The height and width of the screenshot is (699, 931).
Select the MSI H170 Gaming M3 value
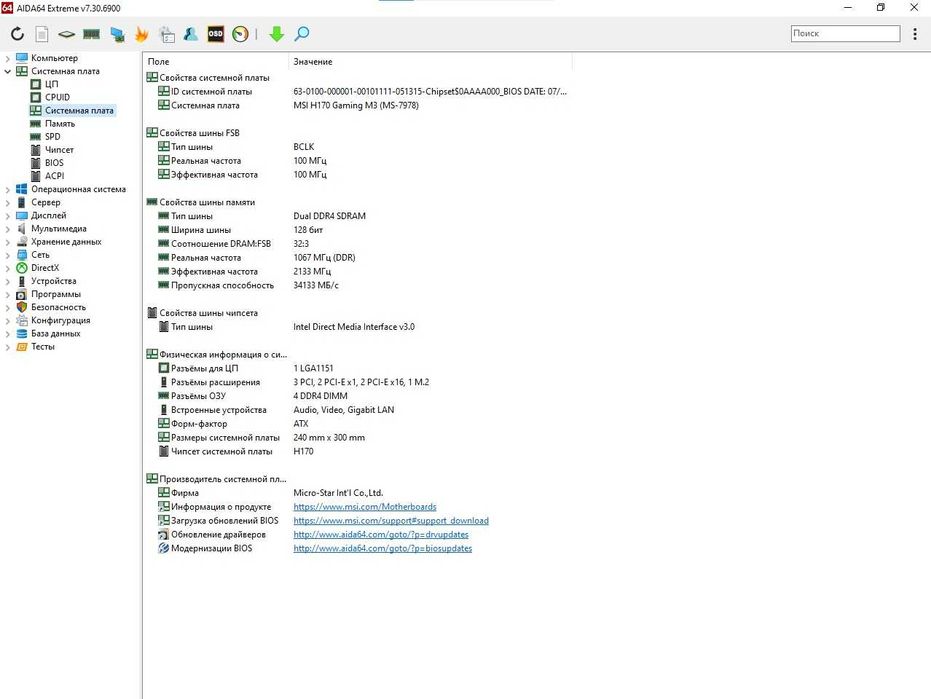[356, 105]
